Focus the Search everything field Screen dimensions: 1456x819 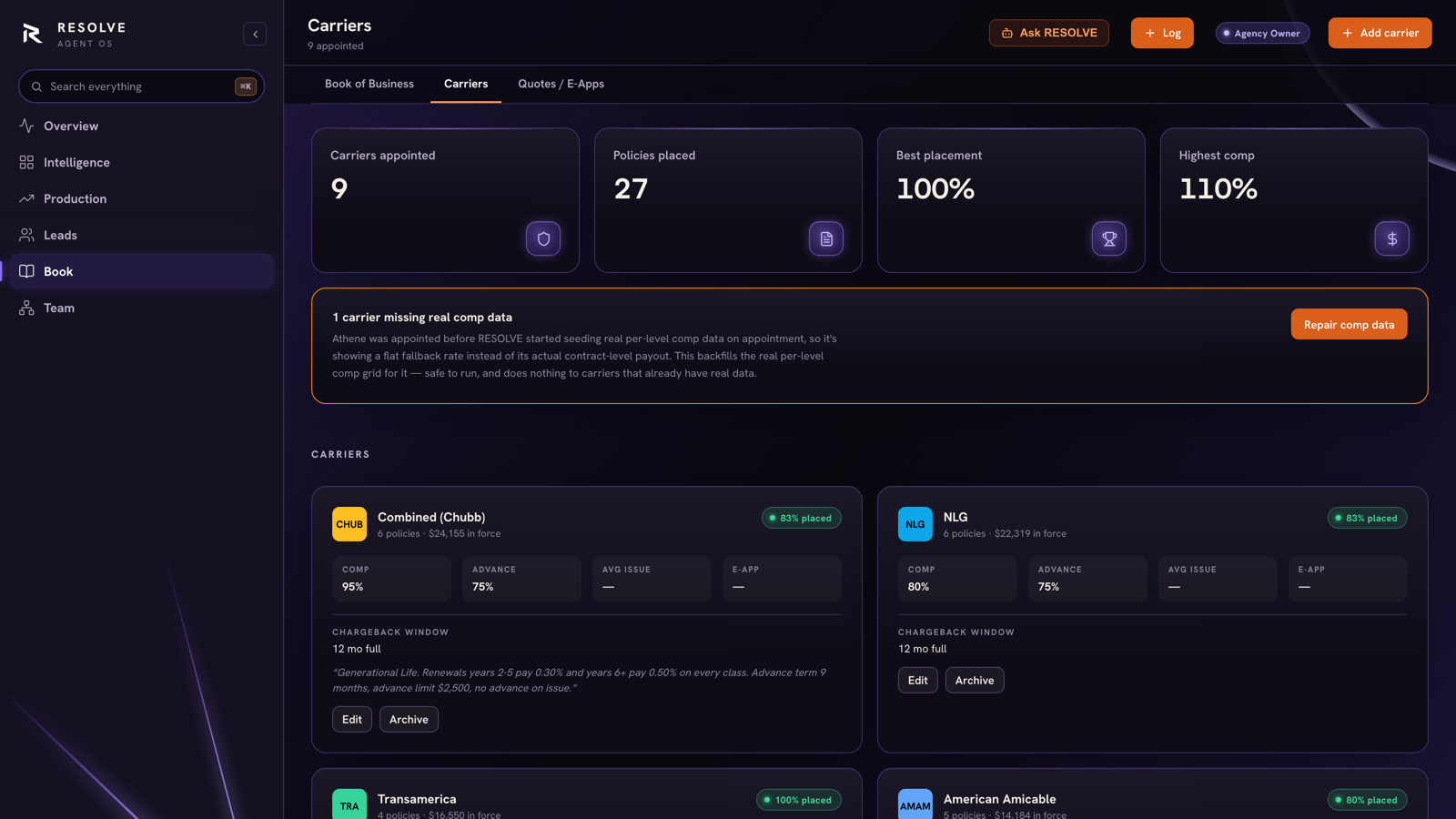142,86
